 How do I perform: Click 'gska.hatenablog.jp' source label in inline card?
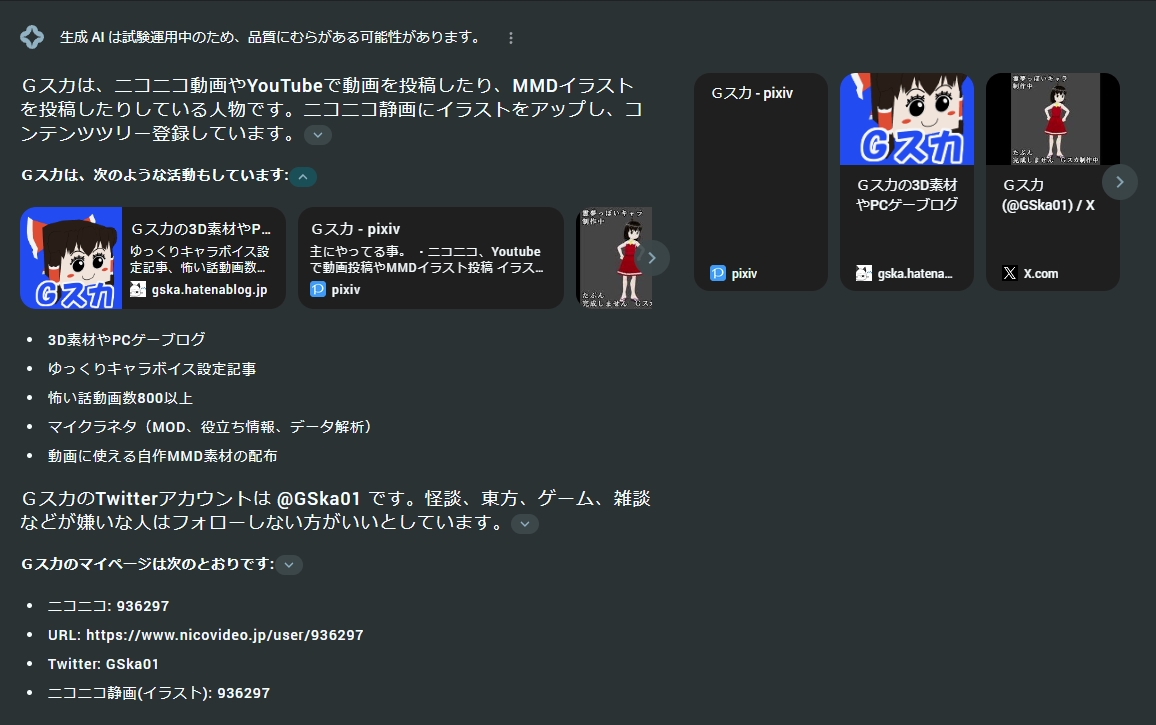tap(209, 290)
